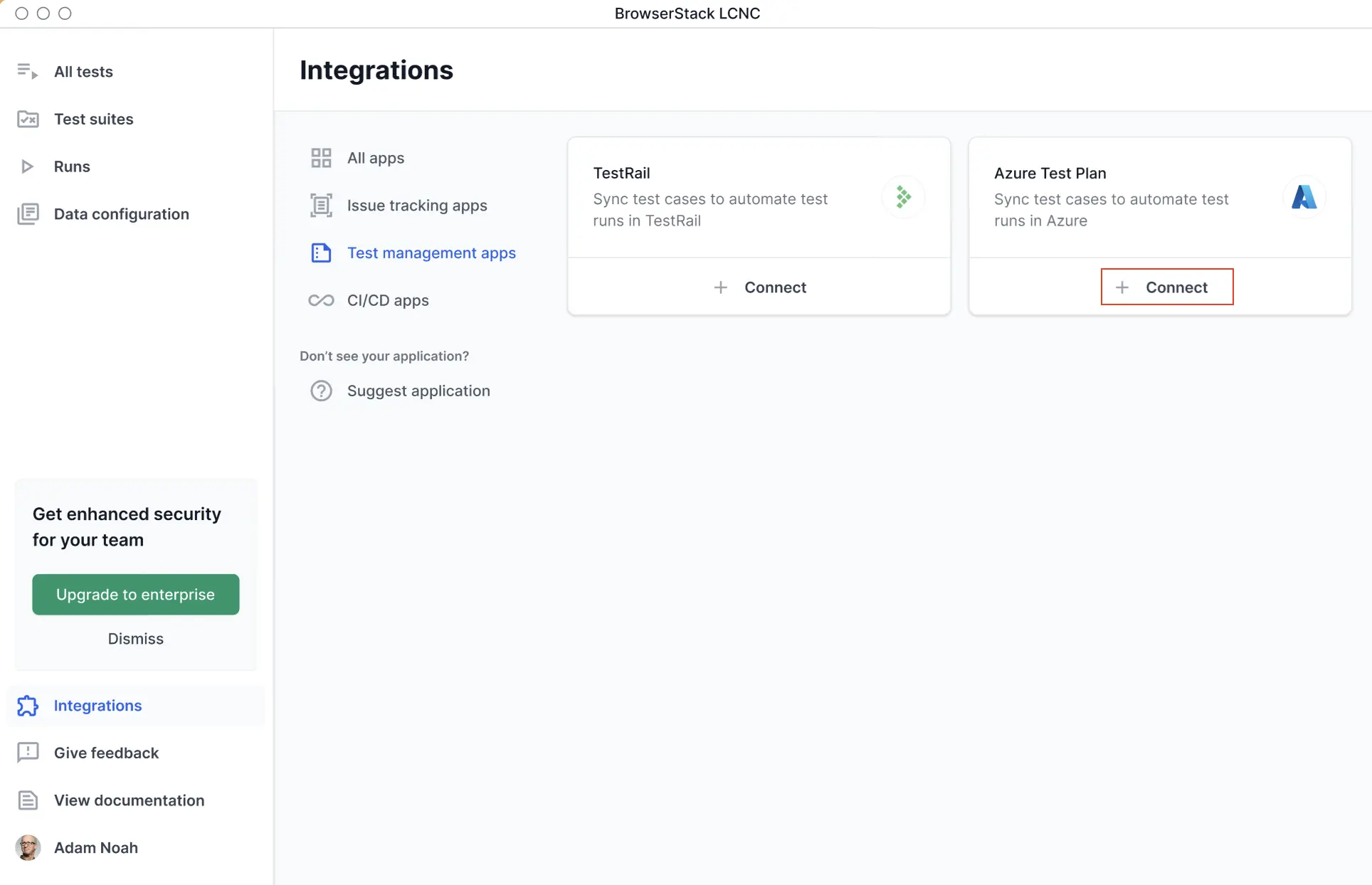Click the Give feedback speech bubble icon
This screenshot has height=885, width=1372.
click(27, 753)
